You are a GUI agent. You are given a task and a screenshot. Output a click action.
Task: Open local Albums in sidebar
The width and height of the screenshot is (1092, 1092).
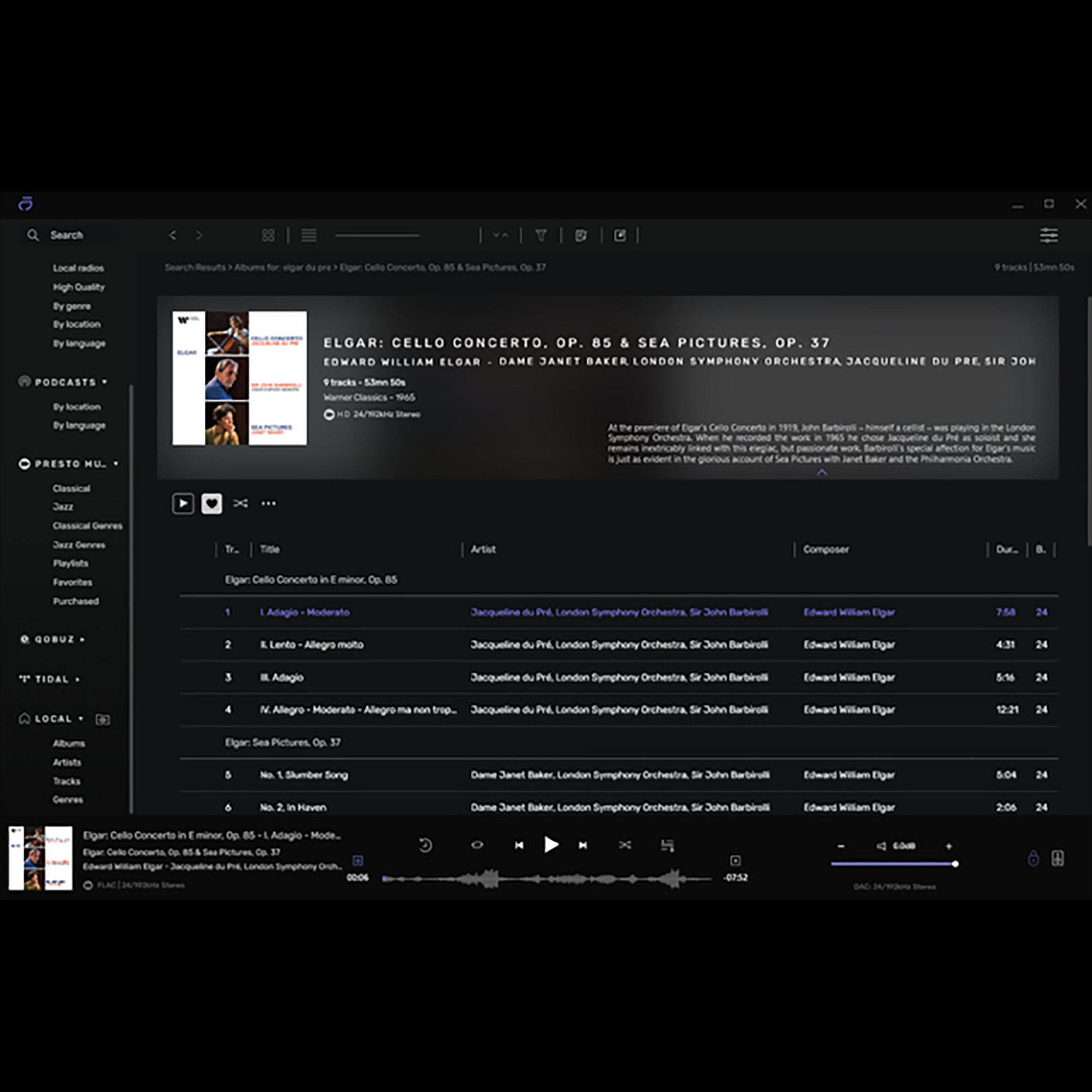pyautogui.click(x=69, y=743)
